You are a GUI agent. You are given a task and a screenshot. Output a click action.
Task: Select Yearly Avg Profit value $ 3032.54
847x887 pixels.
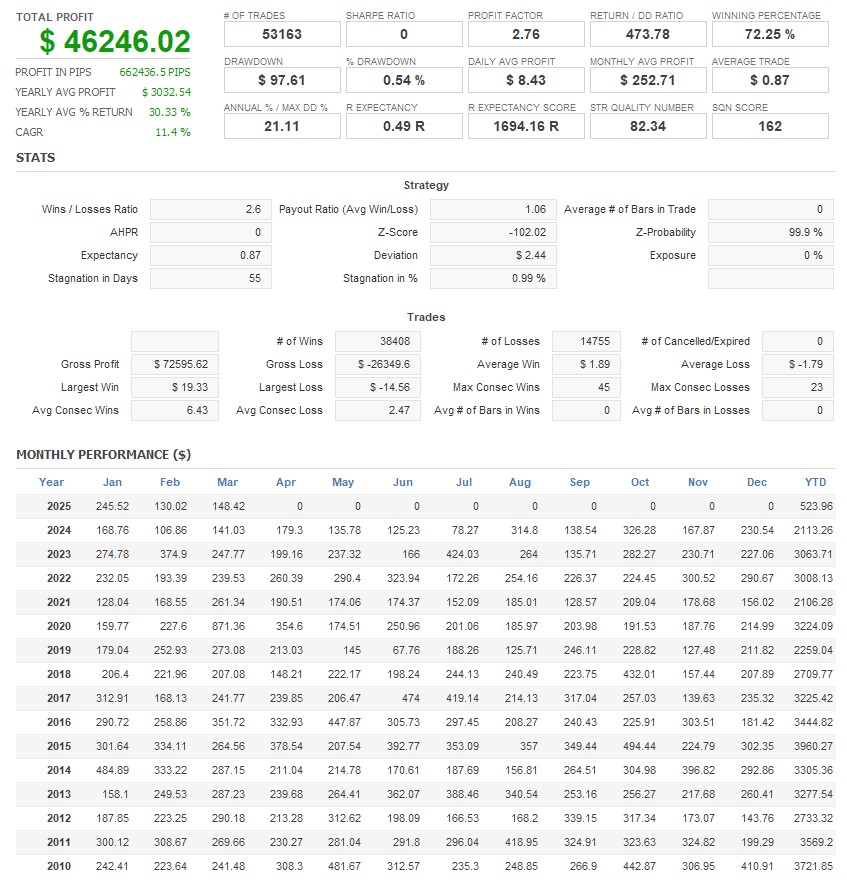[166, 92]
